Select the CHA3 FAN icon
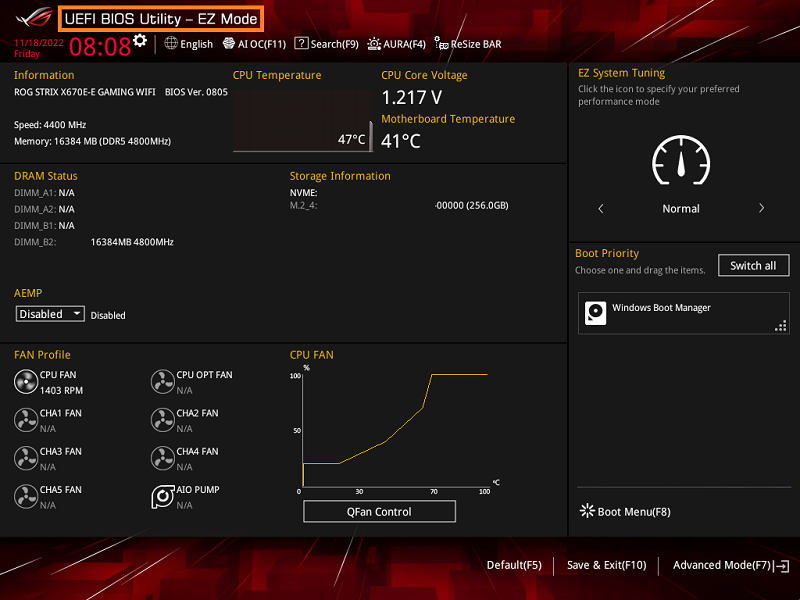The image size is (800, 600). pyautogui.click(x=26, y=458)
